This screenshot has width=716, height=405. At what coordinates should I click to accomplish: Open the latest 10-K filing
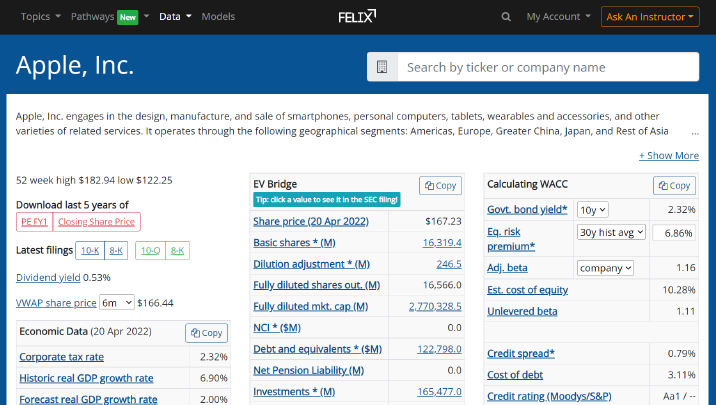coord(90,250)
